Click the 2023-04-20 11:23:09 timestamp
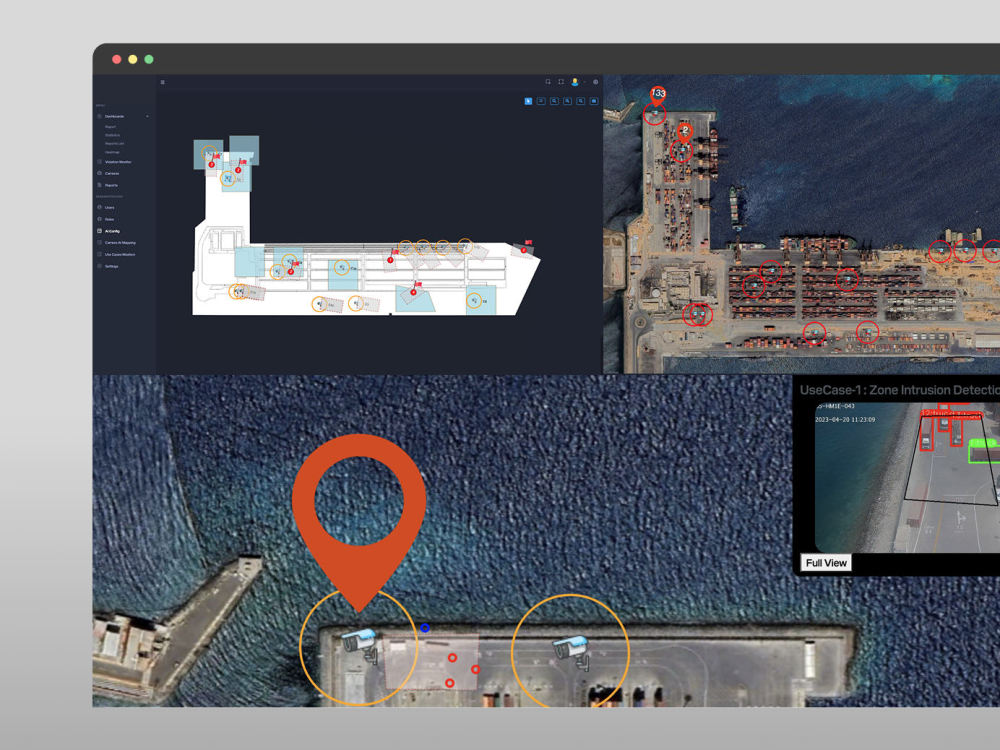1000x750 pixels. point(845,420)
